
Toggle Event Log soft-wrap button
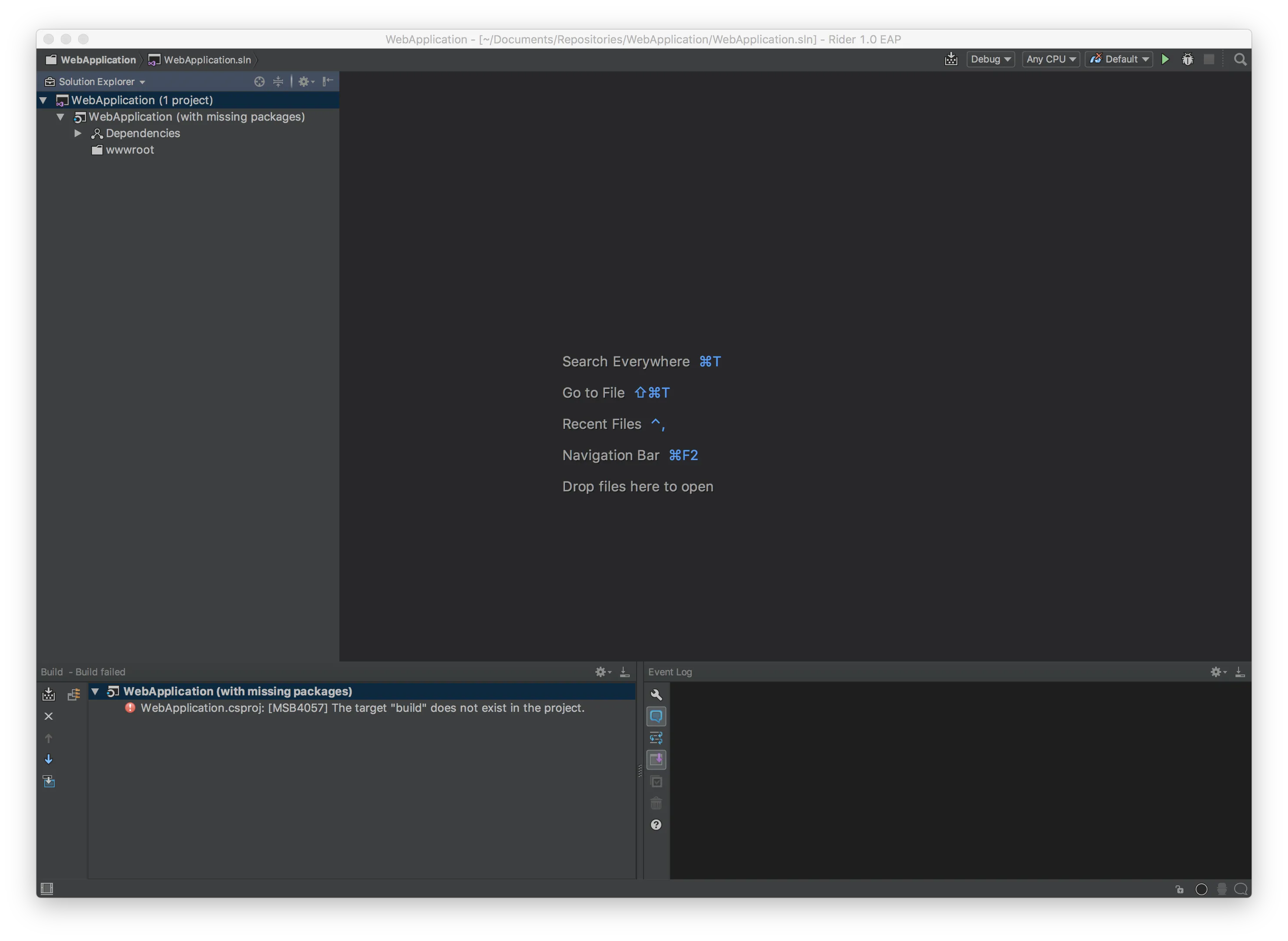point(656,738)
